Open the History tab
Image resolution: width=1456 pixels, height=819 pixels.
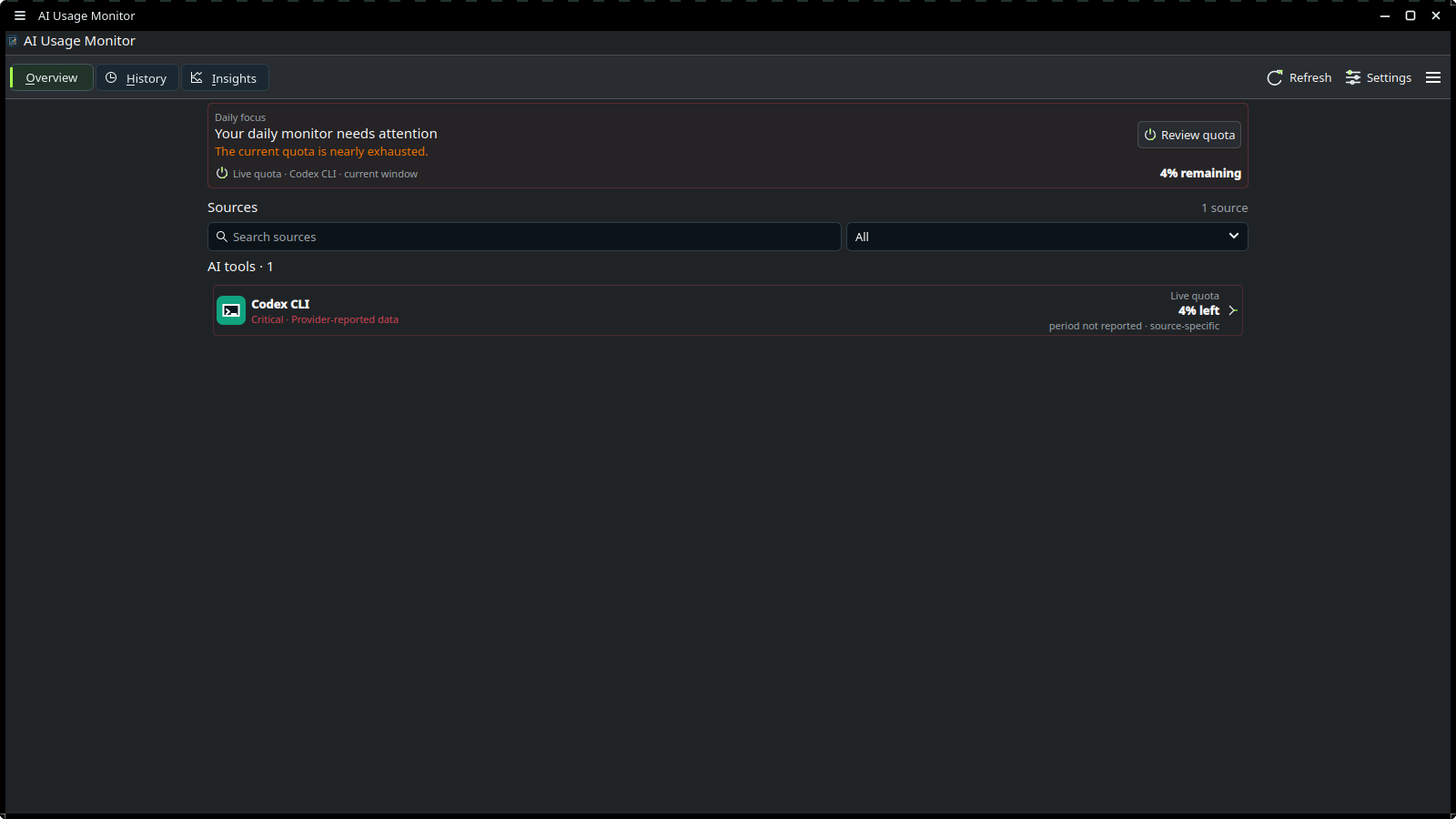[136, 77]
